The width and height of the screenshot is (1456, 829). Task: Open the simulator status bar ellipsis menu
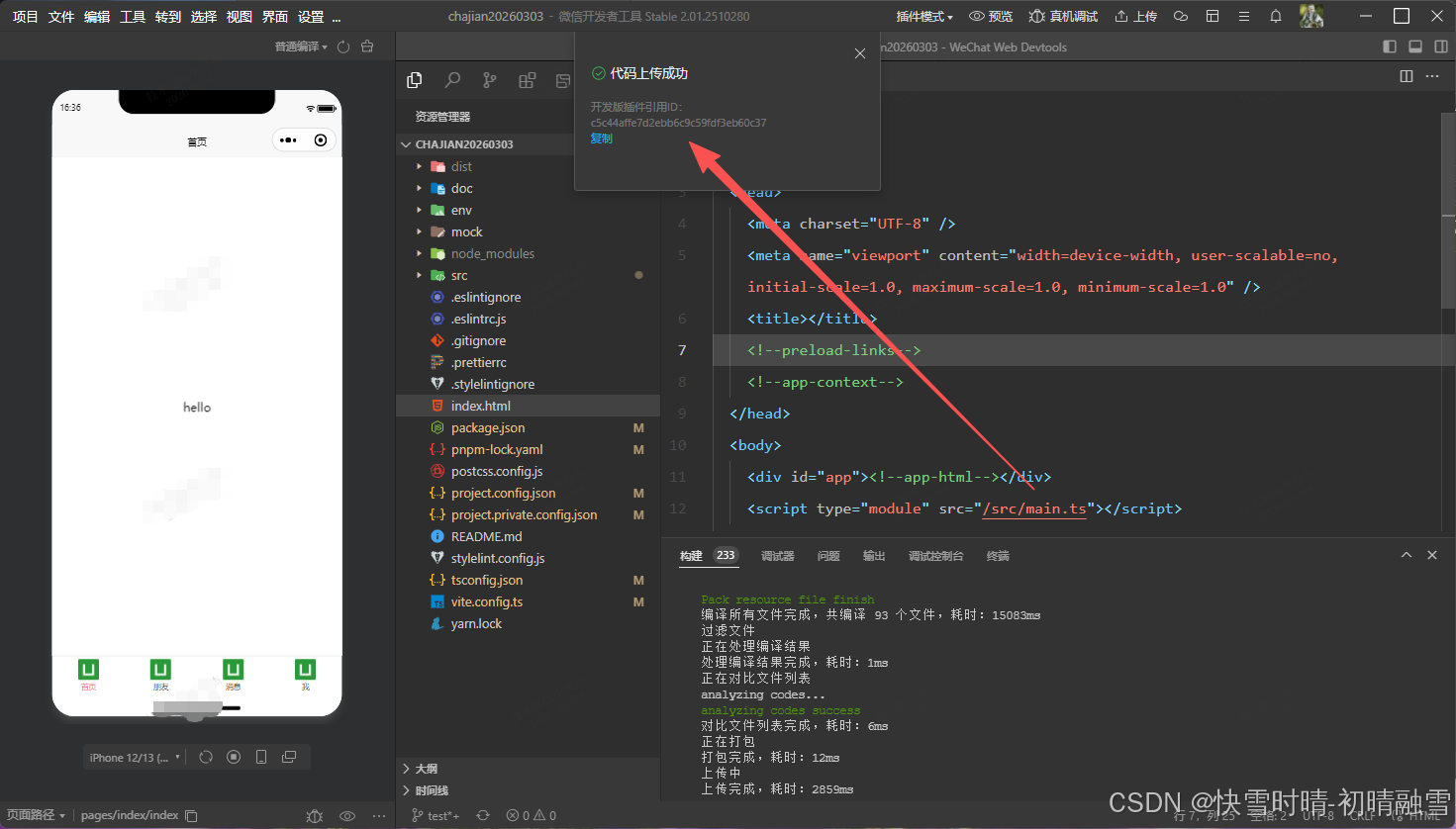coord(379,816)
